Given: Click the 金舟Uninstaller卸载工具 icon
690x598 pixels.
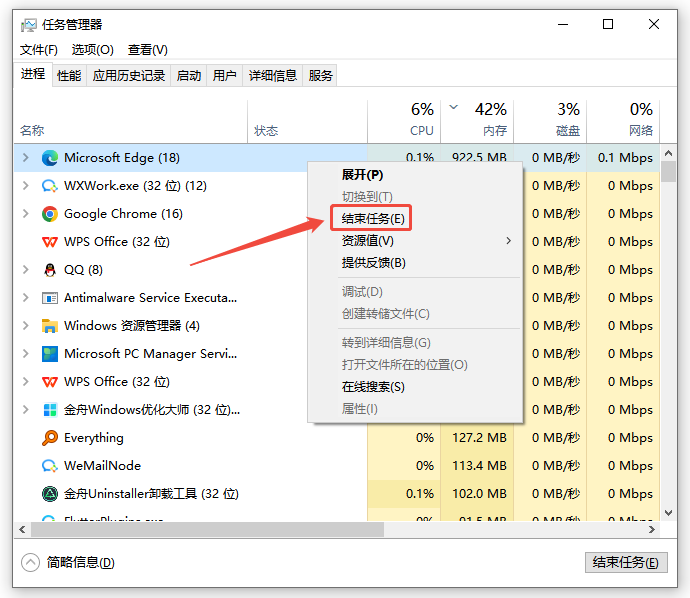Looking at the screenshot, I should [x=50, y=494].
